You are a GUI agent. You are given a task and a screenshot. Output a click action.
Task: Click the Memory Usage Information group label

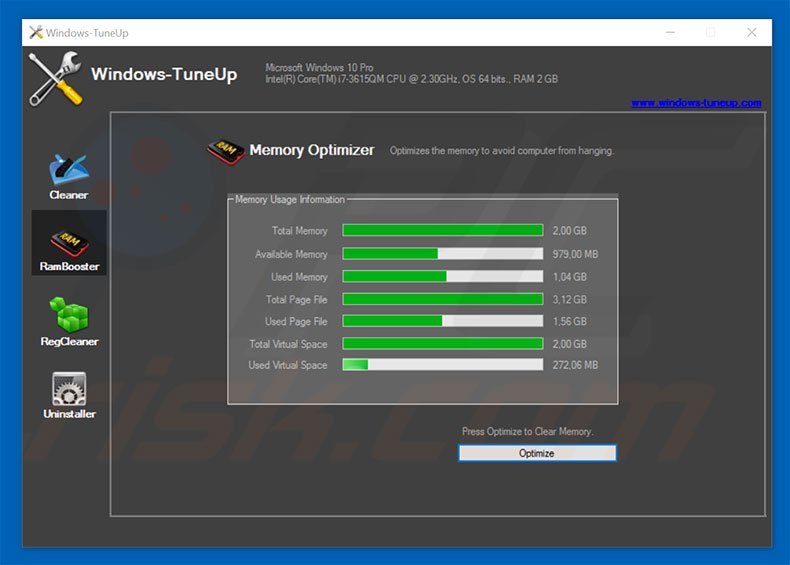(x=290, y=200)
